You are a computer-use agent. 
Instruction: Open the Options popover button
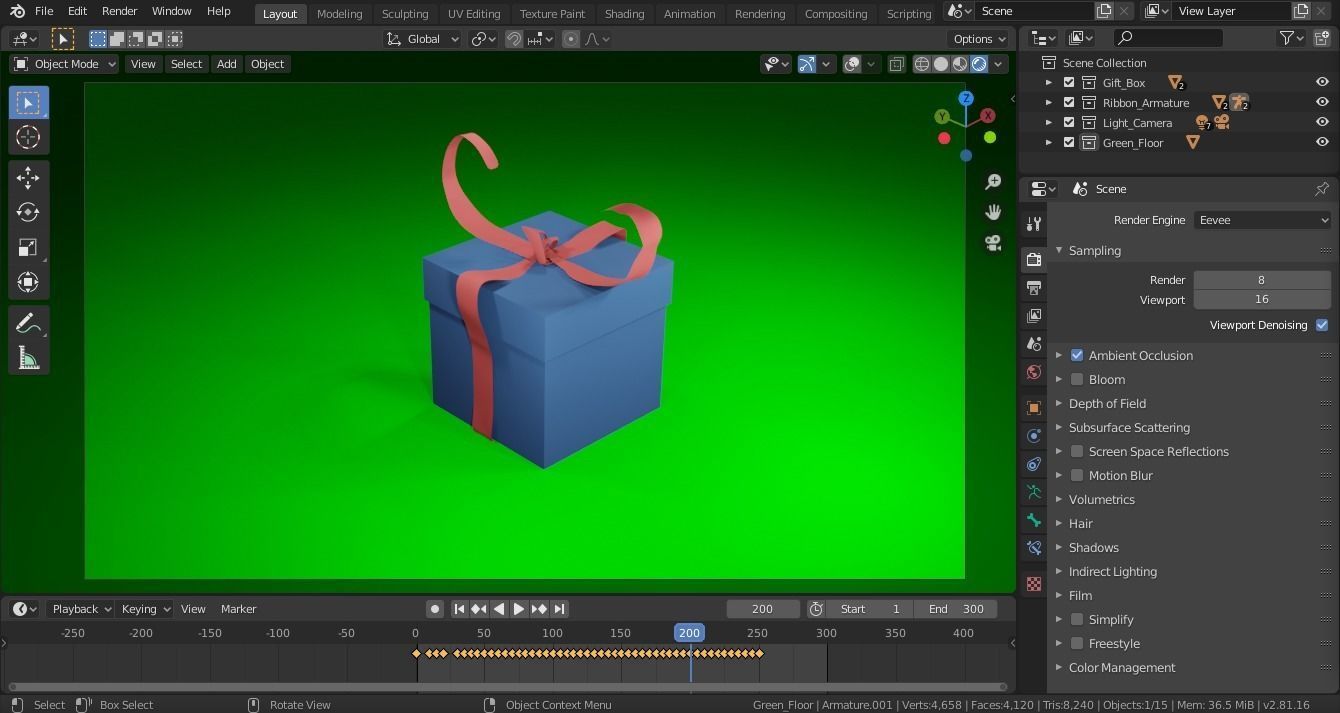(x=980, y=39)
